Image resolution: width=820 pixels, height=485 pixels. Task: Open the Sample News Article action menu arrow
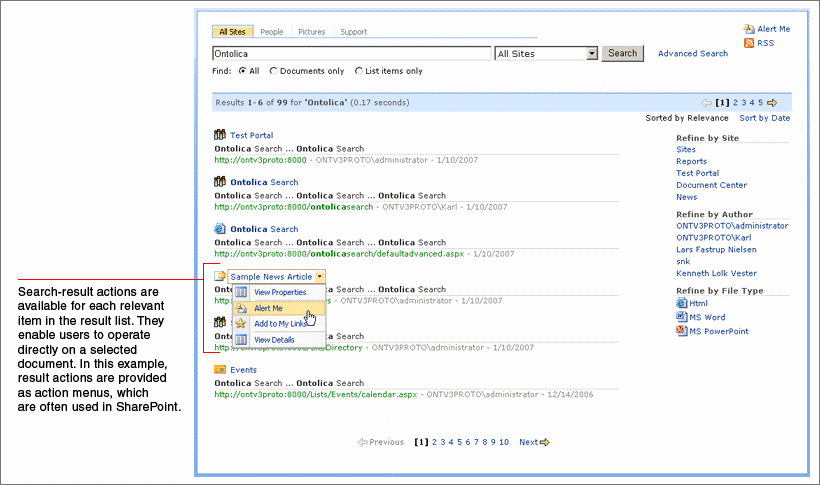[x=320, y=276]
